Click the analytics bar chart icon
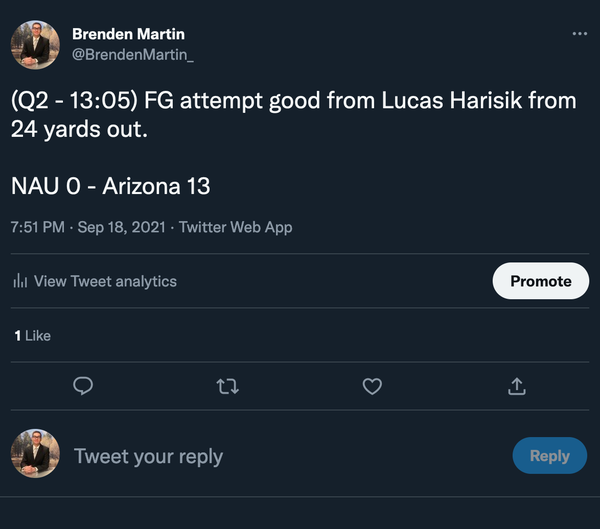This screenshot has height=529, width=600. point(20,282)
